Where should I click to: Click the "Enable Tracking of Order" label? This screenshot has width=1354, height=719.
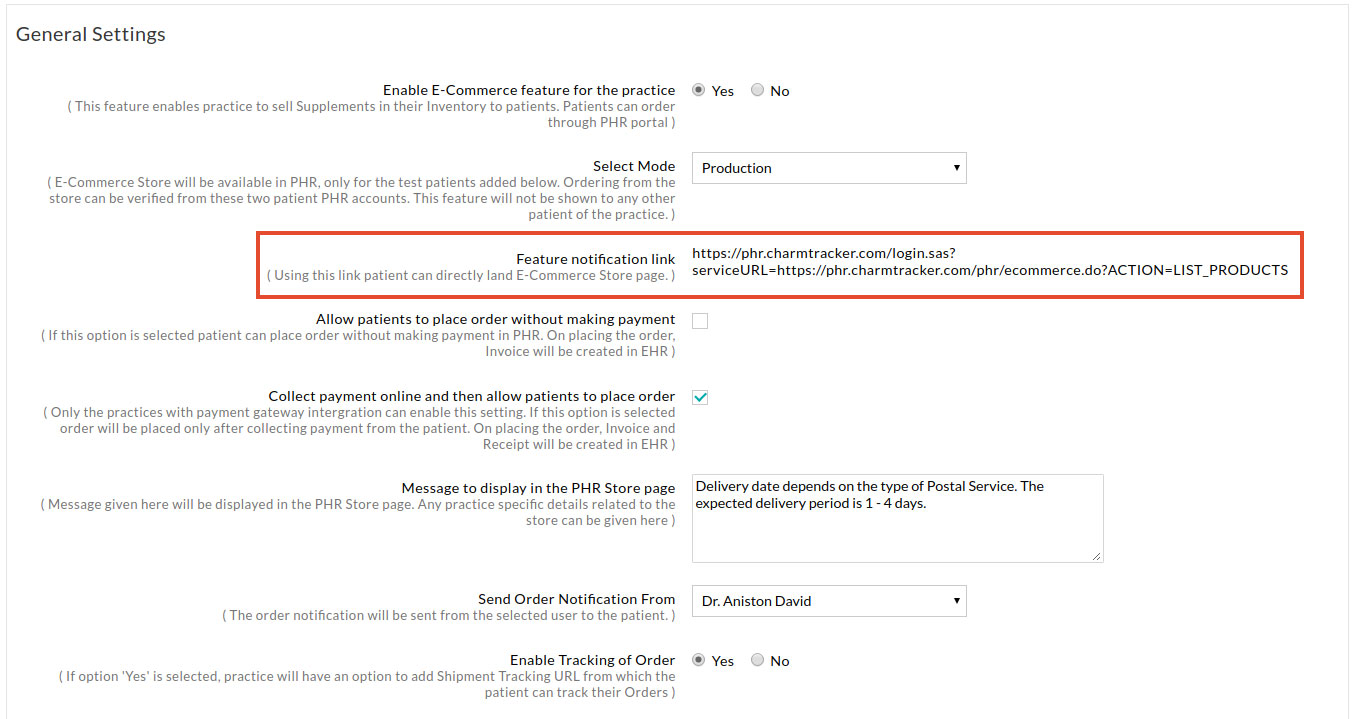(x=592, y=659)
